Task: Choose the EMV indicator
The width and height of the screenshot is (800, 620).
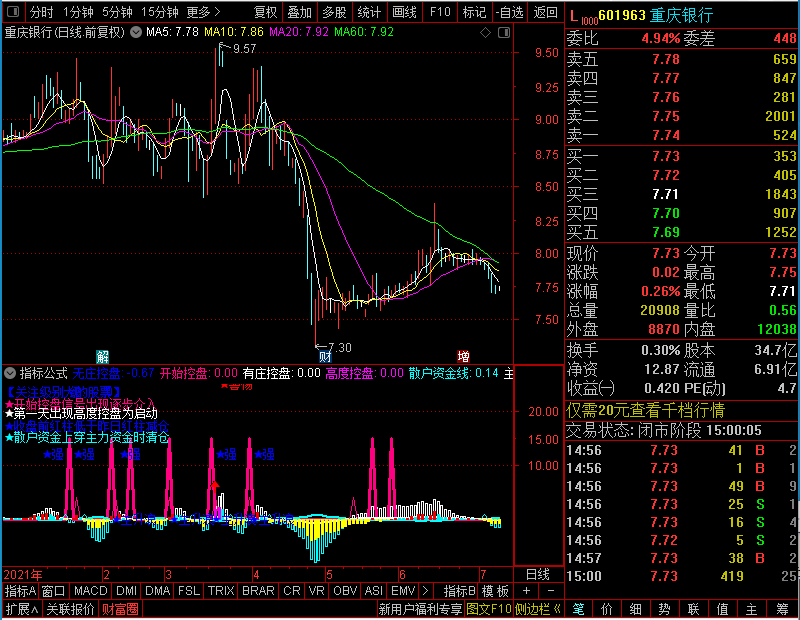Action: tap(403, 591)
